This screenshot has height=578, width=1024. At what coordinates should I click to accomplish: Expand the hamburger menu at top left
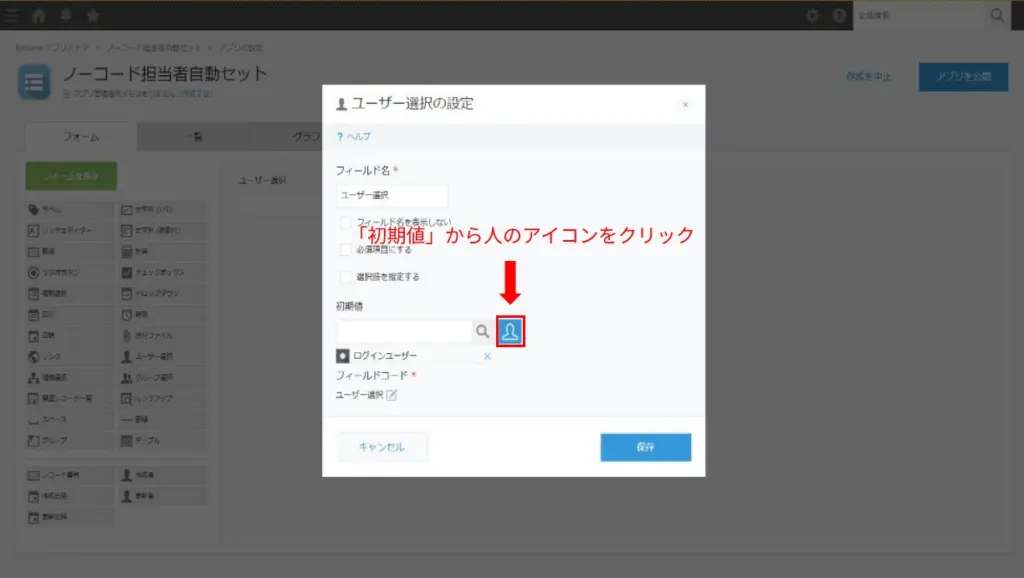pyautogui.click(x=14, y=15)
